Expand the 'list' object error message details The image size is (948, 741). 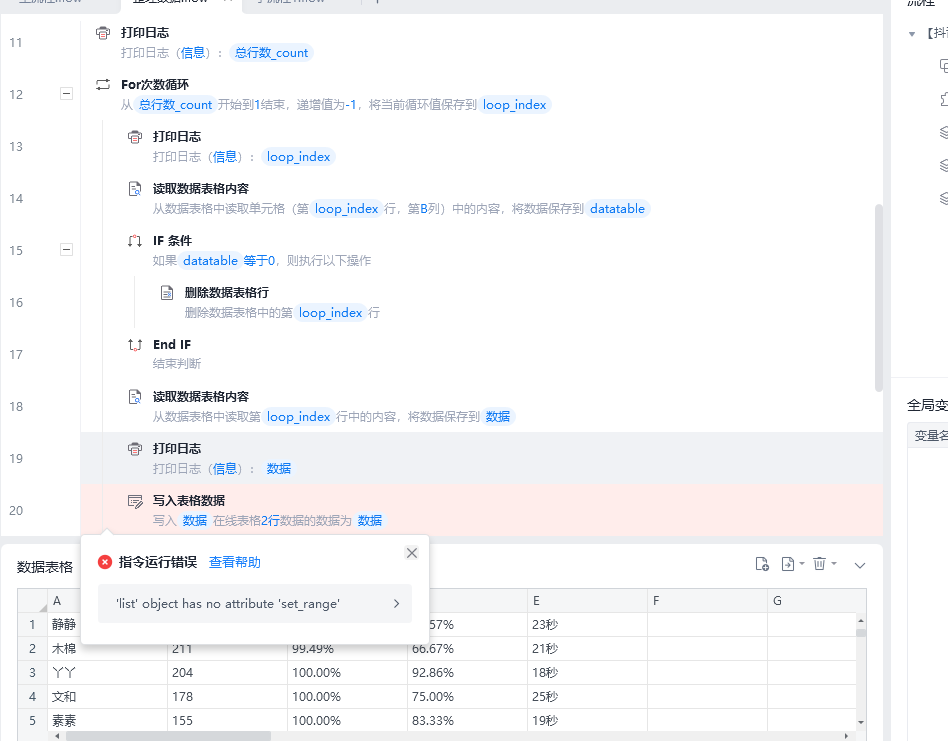click(396, 604)
